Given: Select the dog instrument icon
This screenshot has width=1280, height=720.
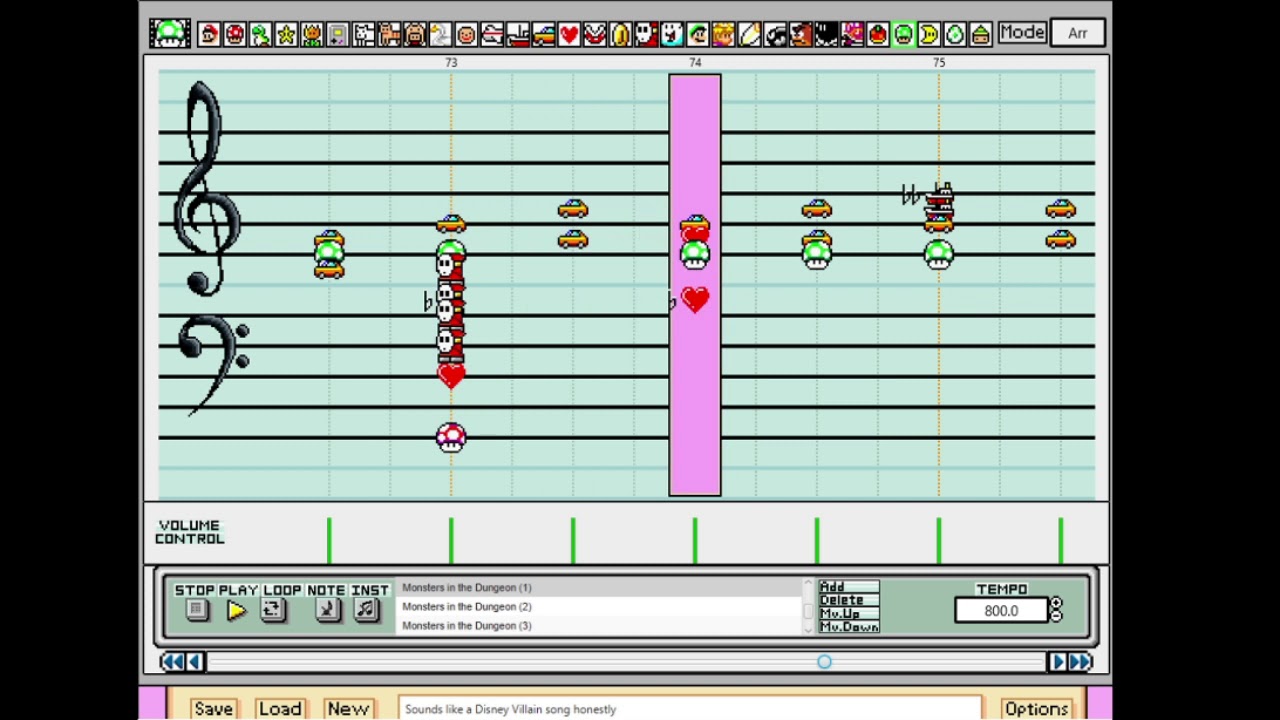Looking at the screenshot, I should coord(363,34).
